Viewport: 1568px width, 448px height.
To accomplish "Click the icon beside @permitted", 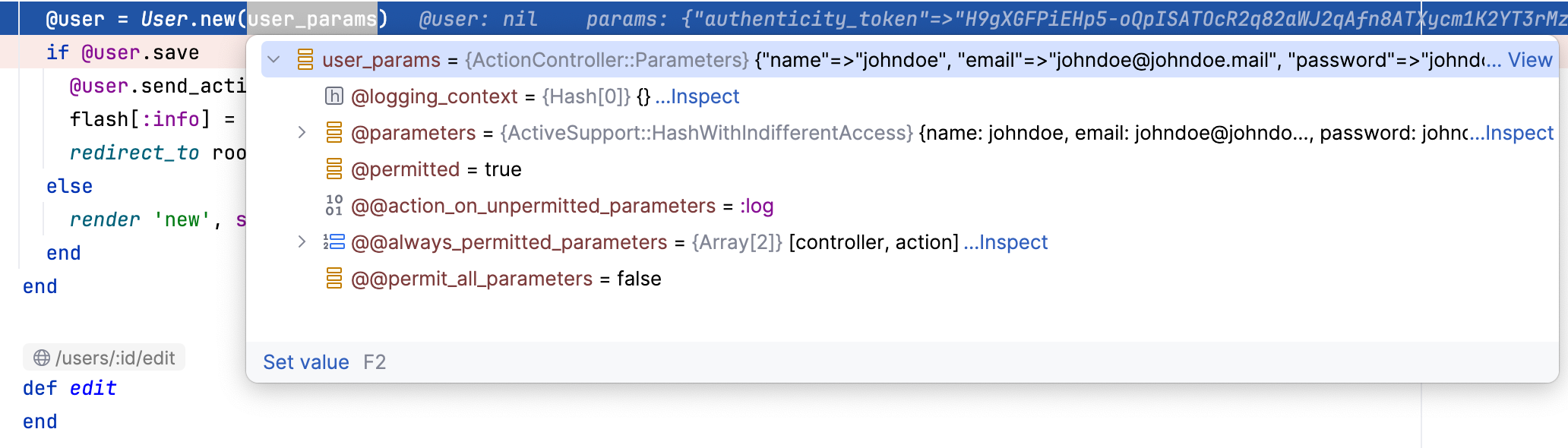I will coord(334,169).
